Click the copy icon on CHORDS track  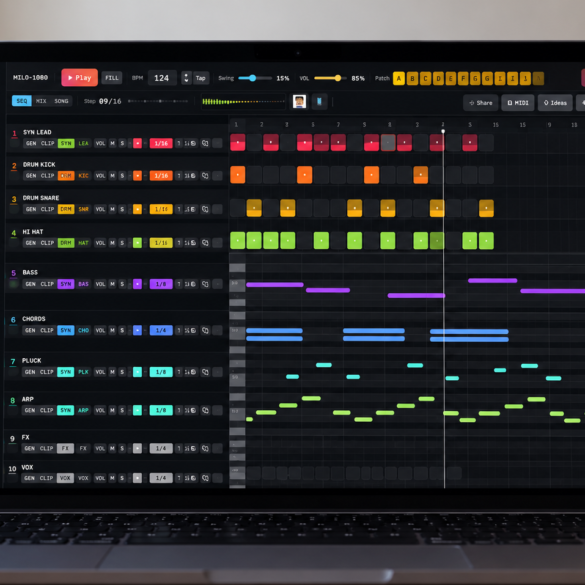(205, 330)
